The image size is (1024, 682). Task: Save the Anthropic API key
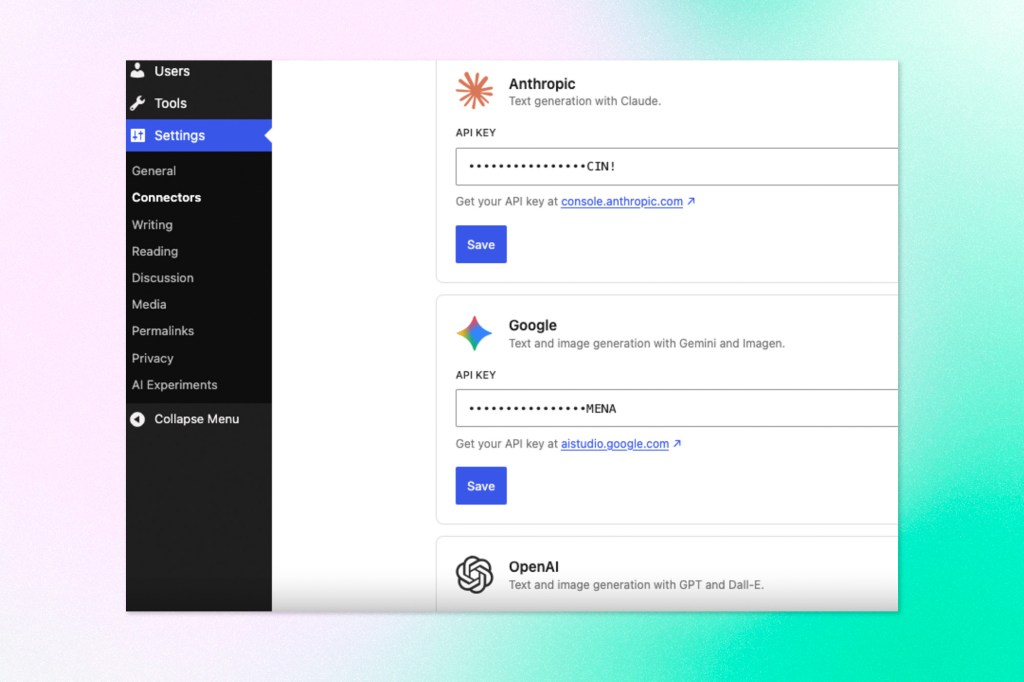point(480,244)
